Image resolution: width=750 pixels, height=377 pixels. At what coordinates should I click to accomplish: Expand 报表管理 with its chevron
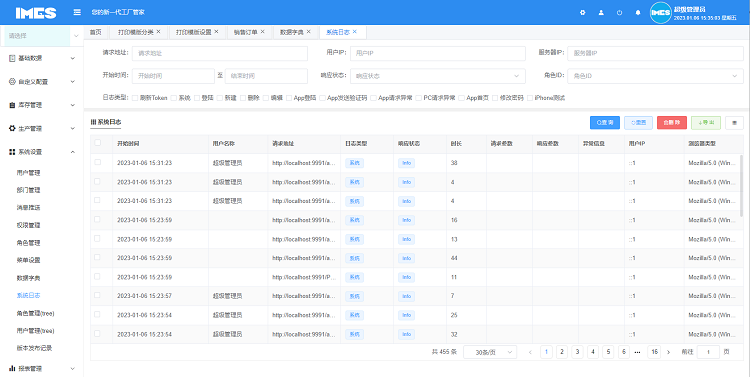[73, 369]
